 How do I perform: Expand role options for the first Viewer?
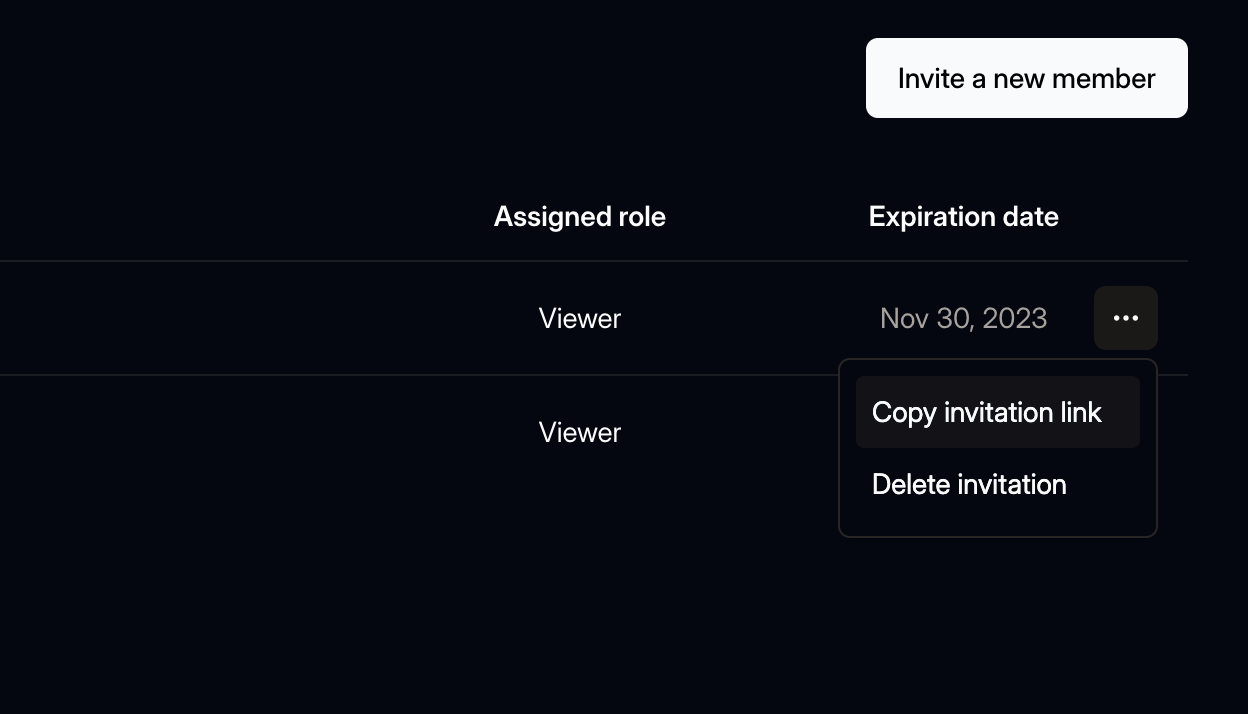point(579,318)
